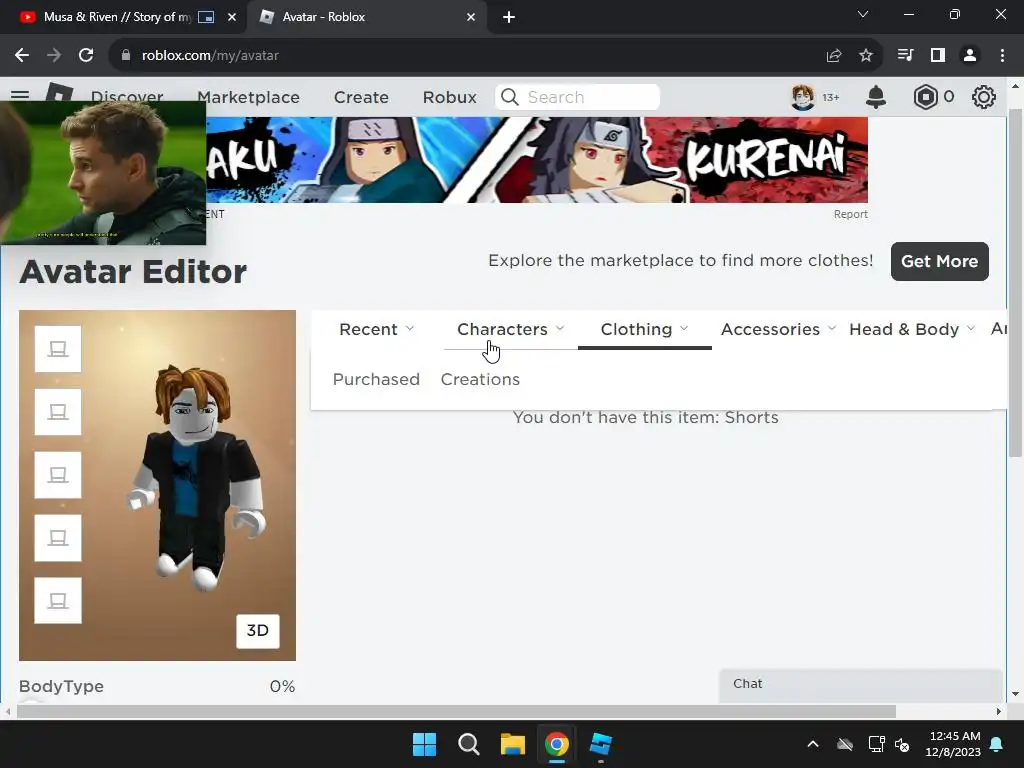The width and height of the screenshot is (1024, 768).
Task: Report the banner advertisement
Action: [850, 214]
